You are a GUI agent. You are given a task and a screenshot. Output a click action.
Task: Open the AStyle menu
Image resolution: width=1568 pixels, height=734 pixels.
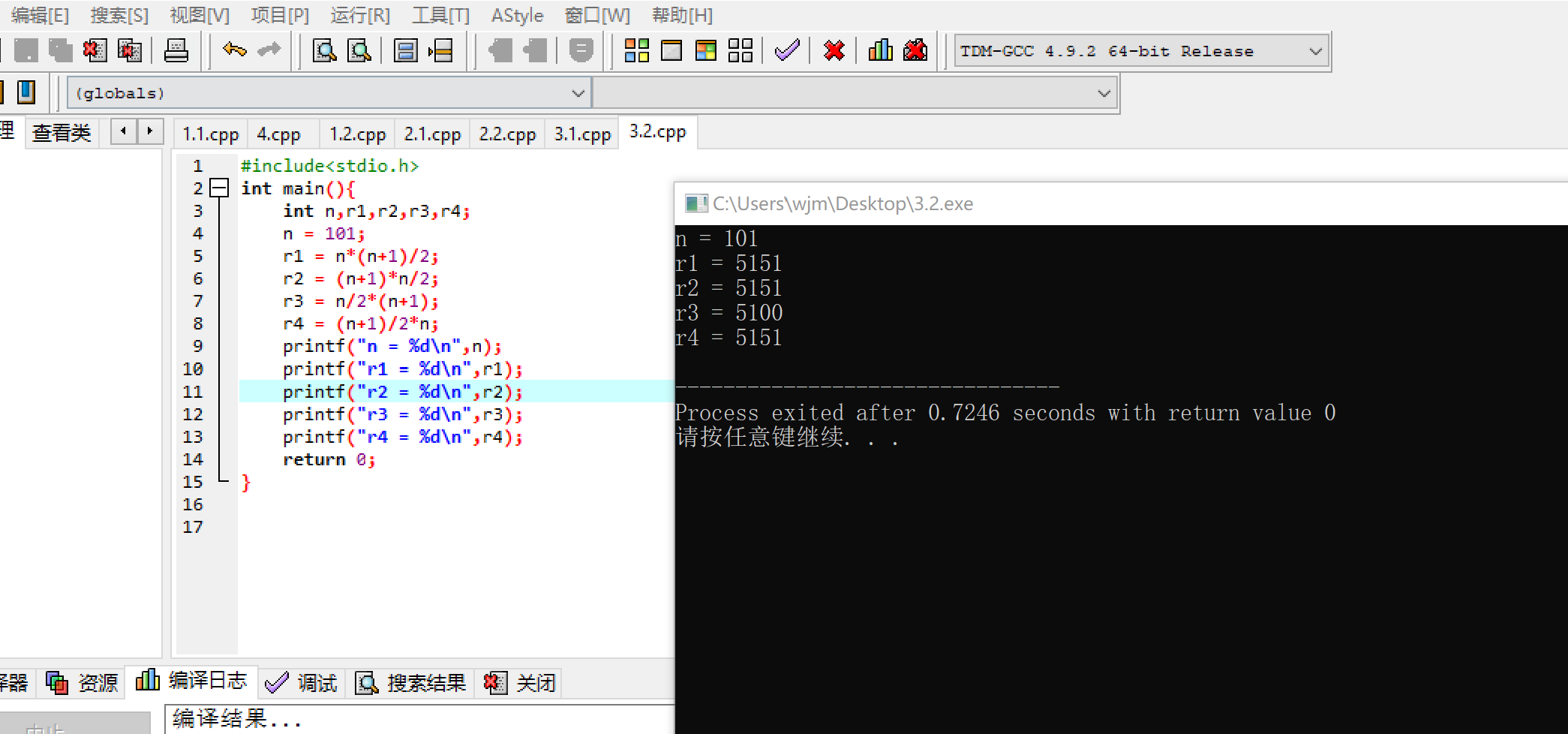tap(517, 15)
